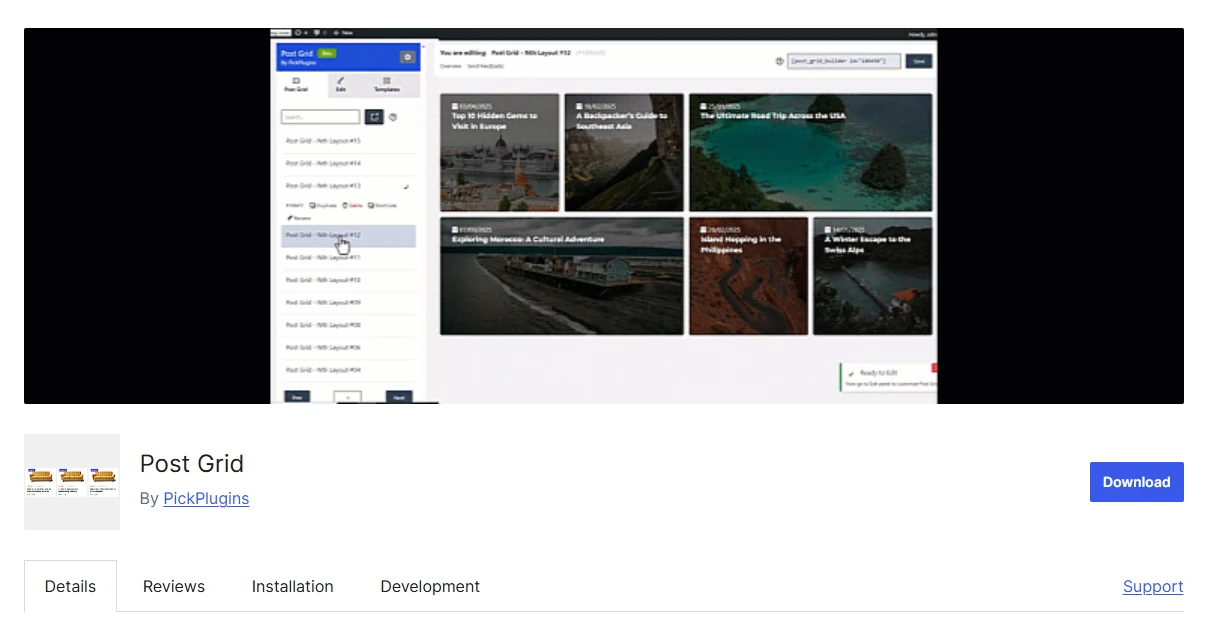Click the Shortcode action under Layout #13

[x=383, y=205]
